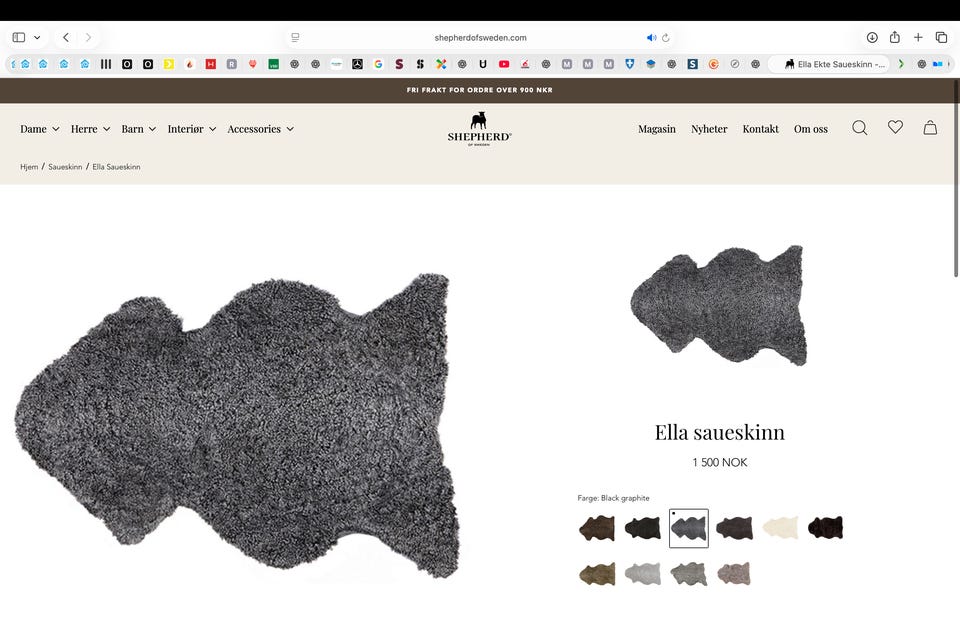Viewport: 960px width, 623px height.
Task: Click the Shepherd of Sweden logo
Action: click(x=479, y=129)
